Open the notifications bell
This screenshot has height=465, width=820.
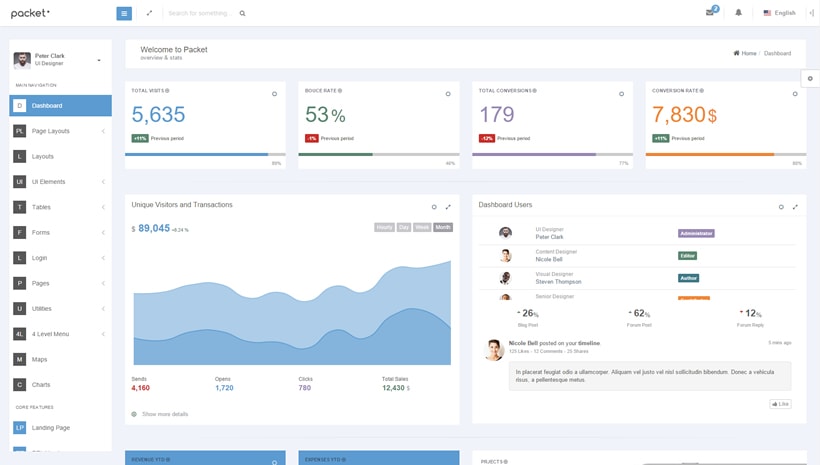(x=739, y=13)
